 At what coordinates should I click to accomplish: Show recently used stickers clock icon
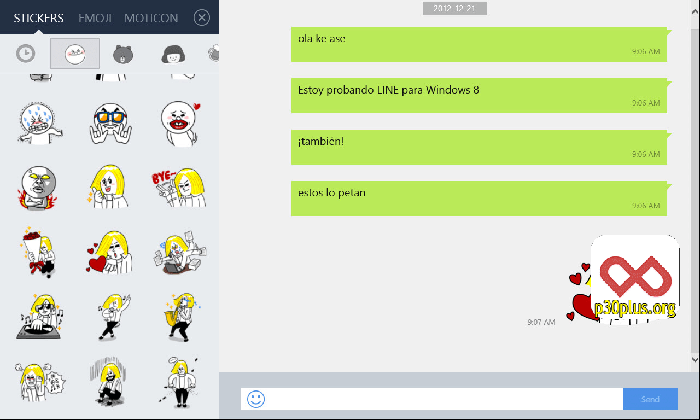[x=25, y=54]
